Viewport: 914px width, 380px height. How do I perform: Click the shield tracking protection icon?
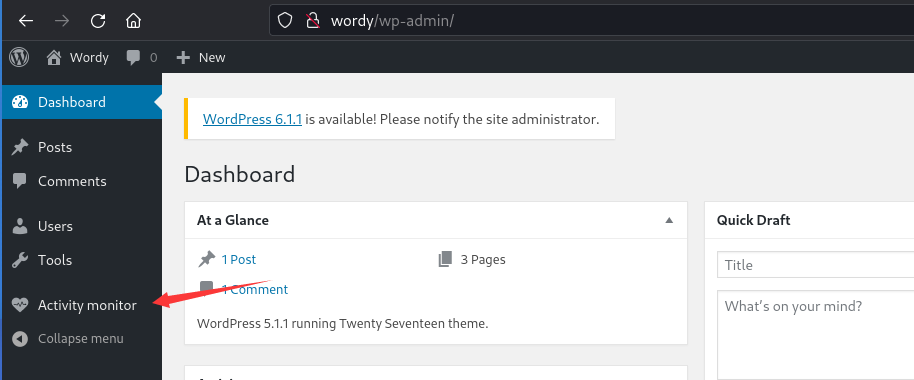(x=284, y=21)
